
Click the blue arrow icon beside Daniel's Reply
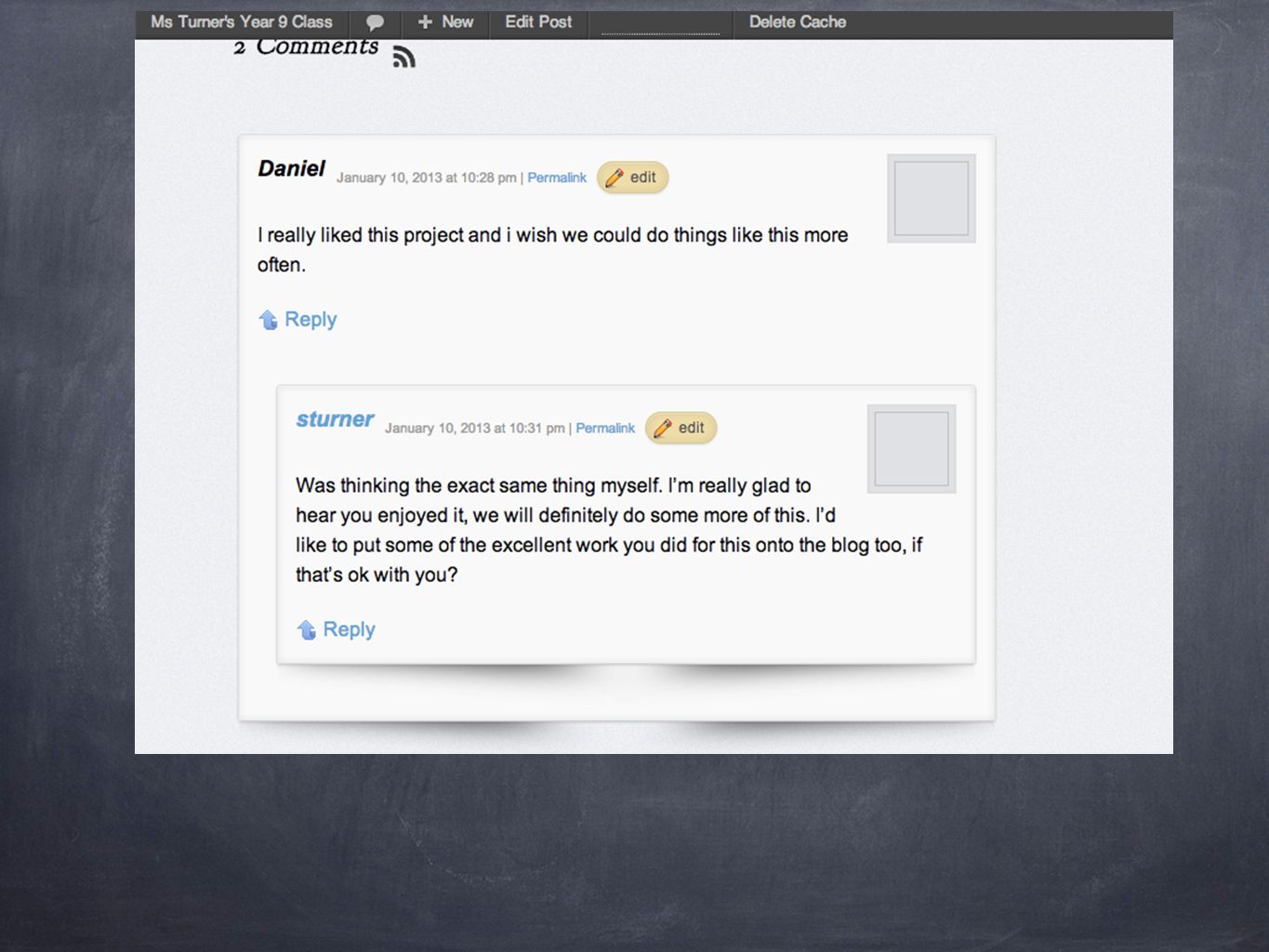[268, 320]
